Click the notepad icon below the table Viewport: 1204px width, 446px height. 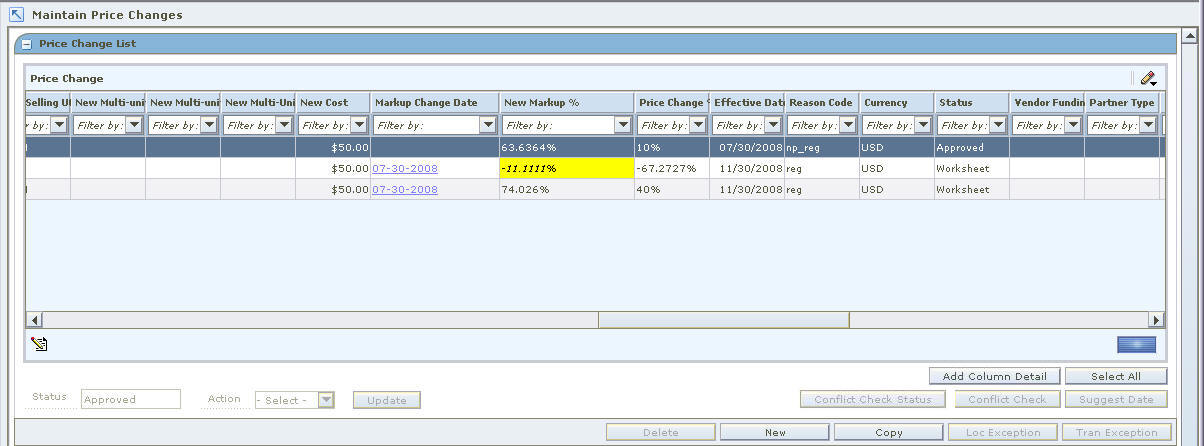(x=39, y=344)
